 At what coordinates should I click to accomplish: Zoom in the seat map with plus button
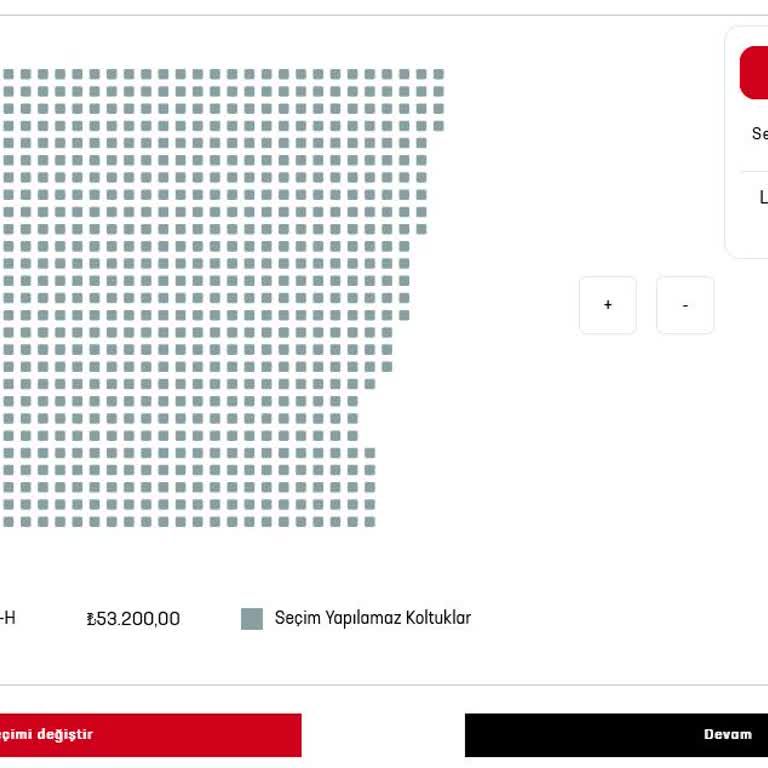click(607, 305)
